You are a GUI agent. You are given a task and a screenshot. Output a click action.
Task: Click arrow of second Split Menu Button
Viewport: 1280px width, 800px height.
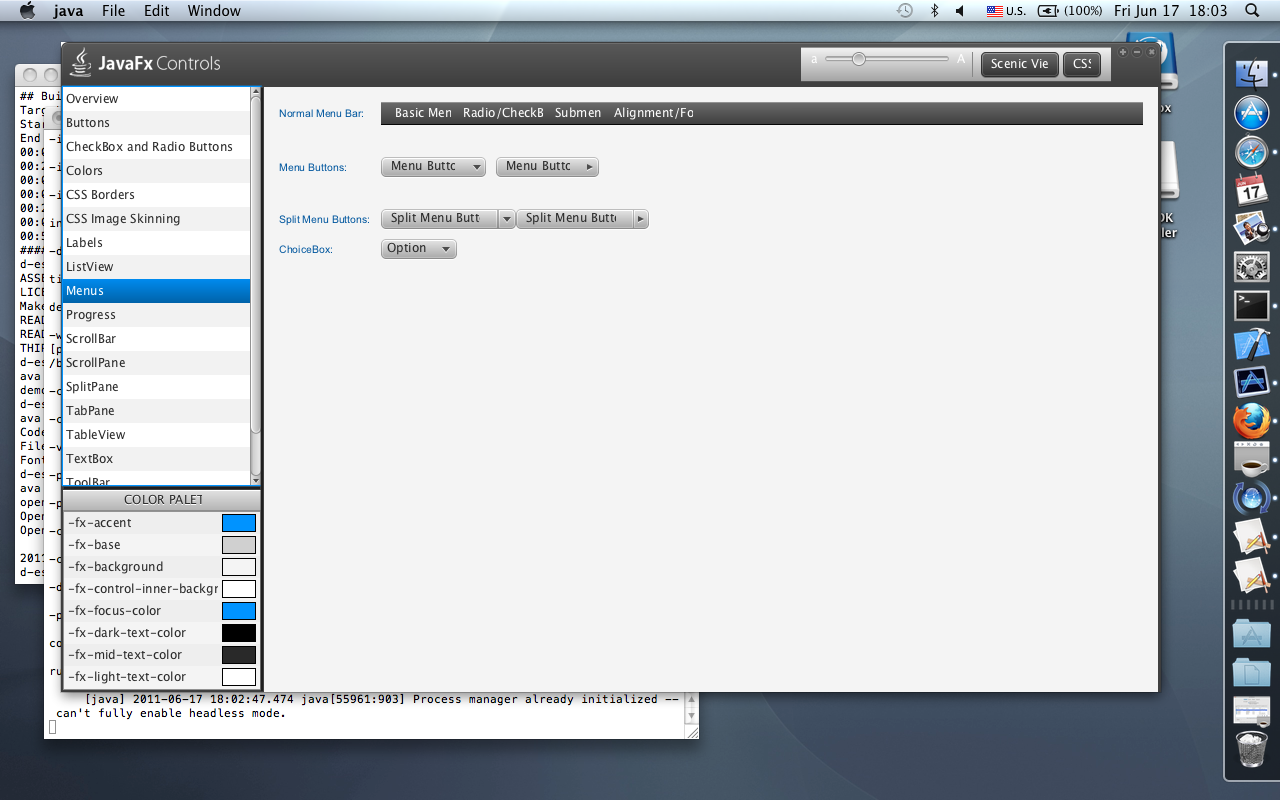coord(640,219)
